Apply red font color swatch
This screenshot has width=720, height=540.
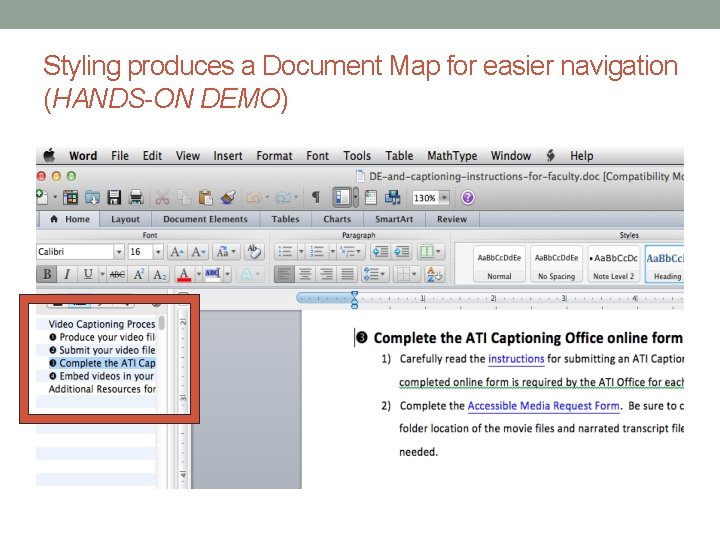(x=184, y=275)
